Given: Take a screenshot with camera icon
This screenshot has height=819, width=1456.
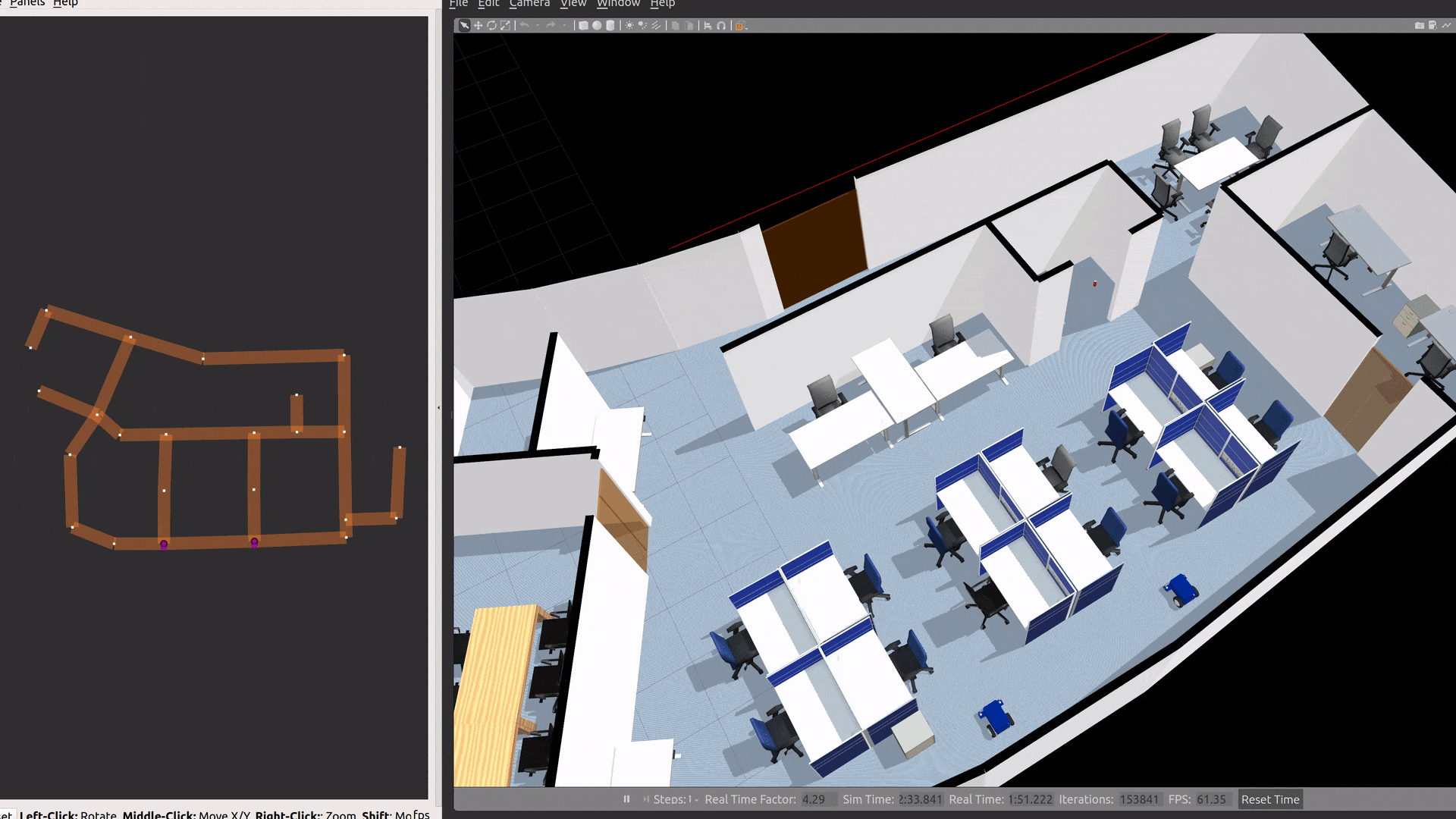Looking at the screenshot, I should tap(1419, 26).
